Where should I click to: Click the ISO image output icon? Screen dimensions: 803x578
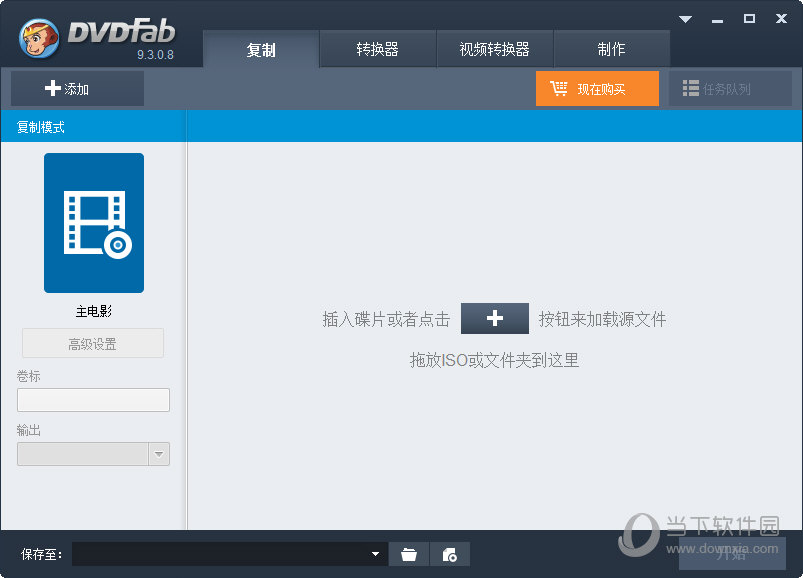pyautogui.click(x=450, y=554)
